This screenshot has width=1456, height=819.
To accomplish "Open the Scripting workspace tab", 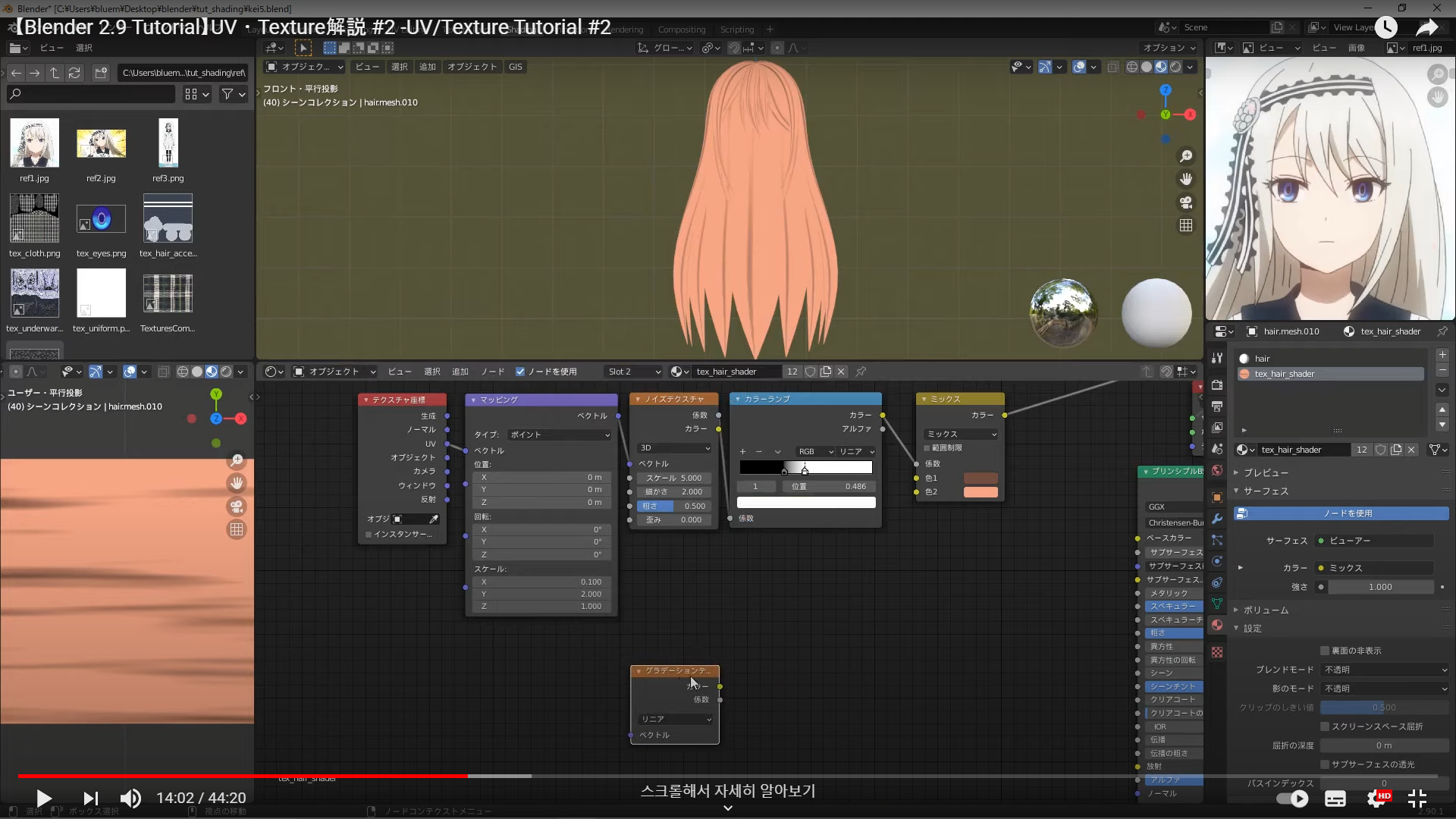I will click(736, 30).
